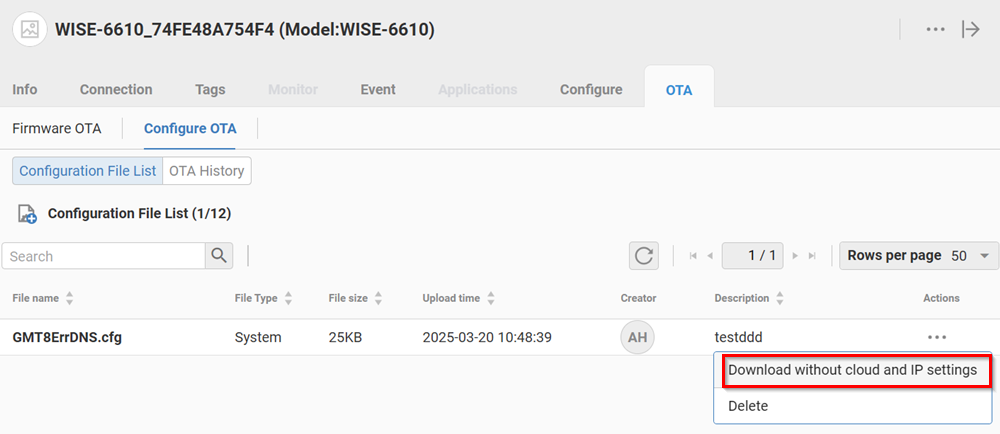Go to the first page arrow
Screen dimensions: 1000x434
693,256
